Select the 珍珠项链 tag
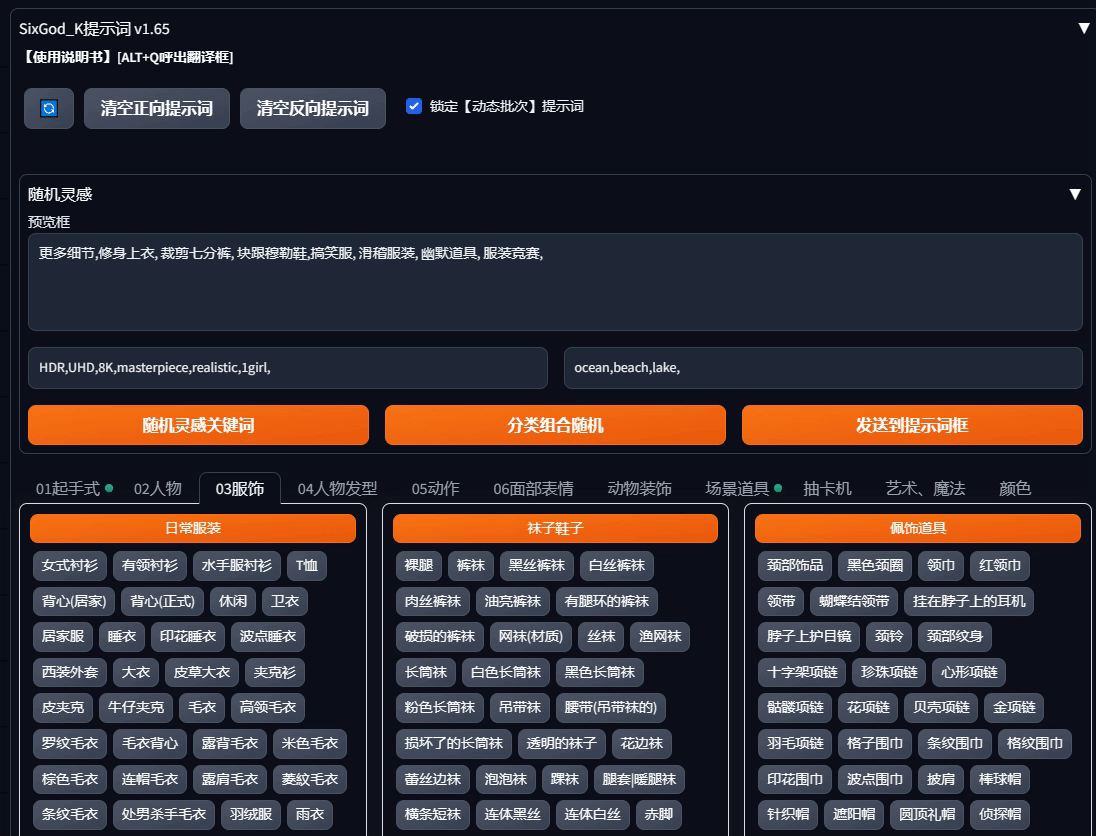The height and width of the screenshot is (836, 1096). pos(888,672)
